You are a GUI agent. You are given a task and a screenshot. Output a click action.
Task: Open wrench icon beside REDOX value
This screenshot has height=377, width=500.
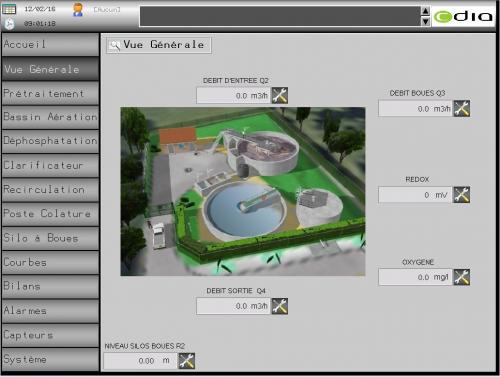pos(462,195)
